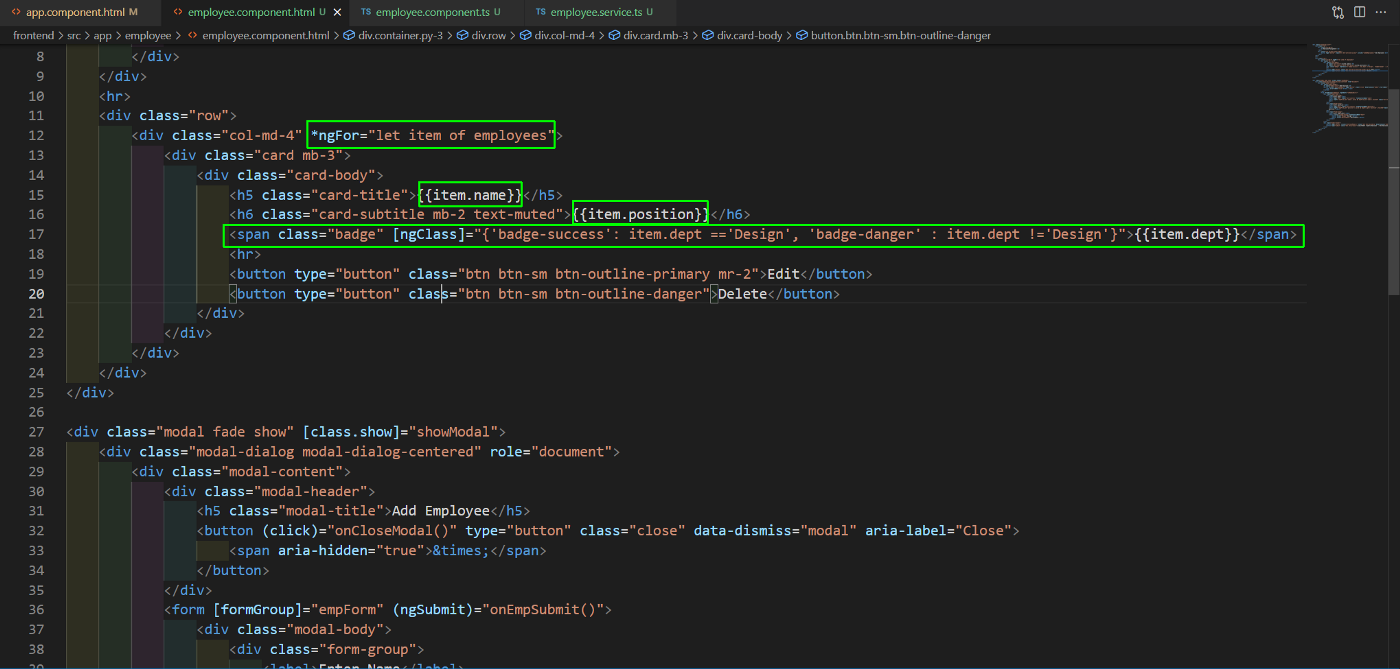Place cursor in {{item.position}} interpolation

point(641,214)
